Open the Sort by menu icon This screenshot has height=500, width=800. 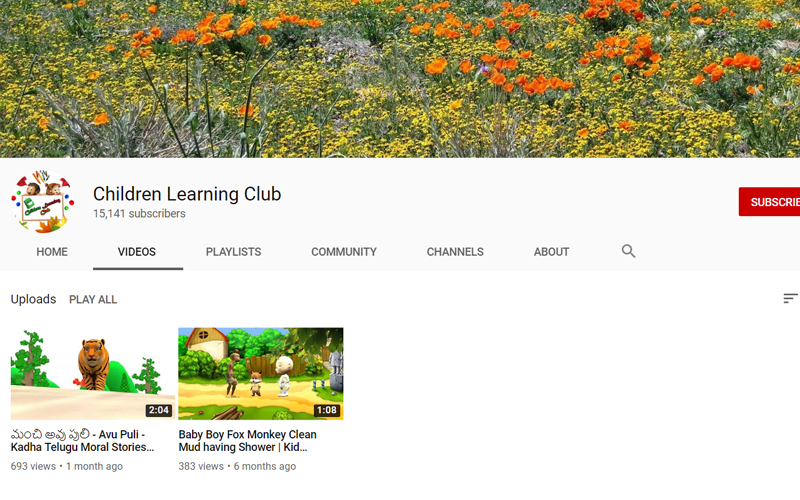point(790,299)
